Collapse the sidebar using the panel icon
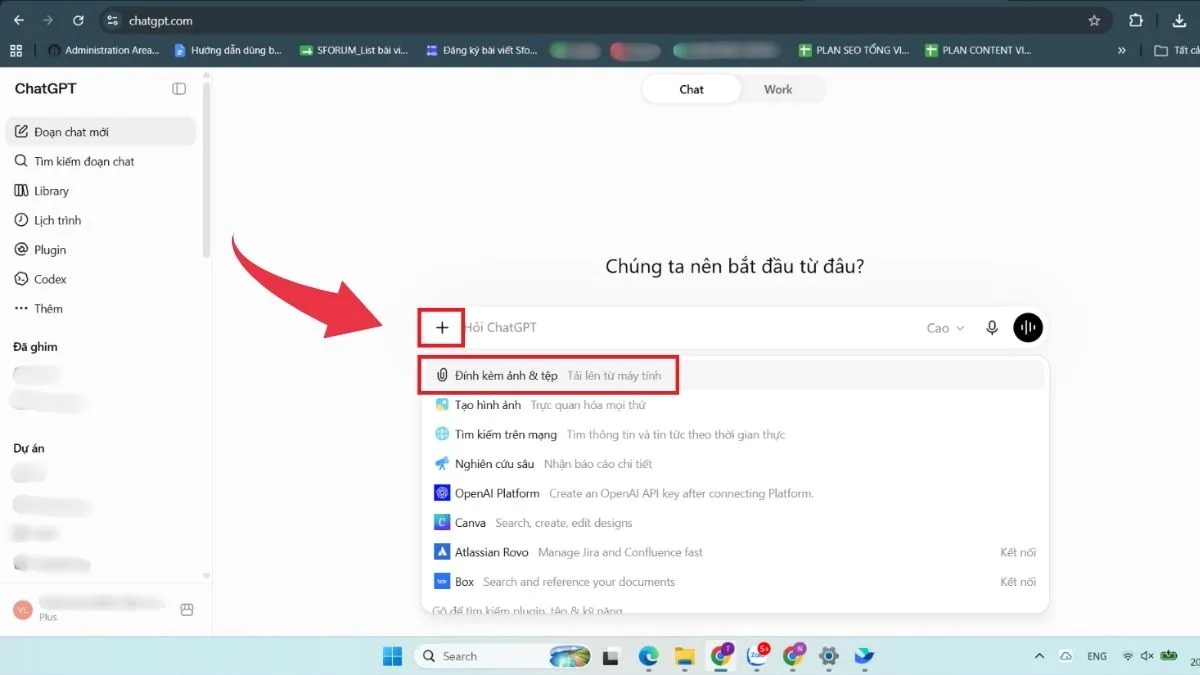1200x675 pixels. pyautogui.click(x=179, y=89)
